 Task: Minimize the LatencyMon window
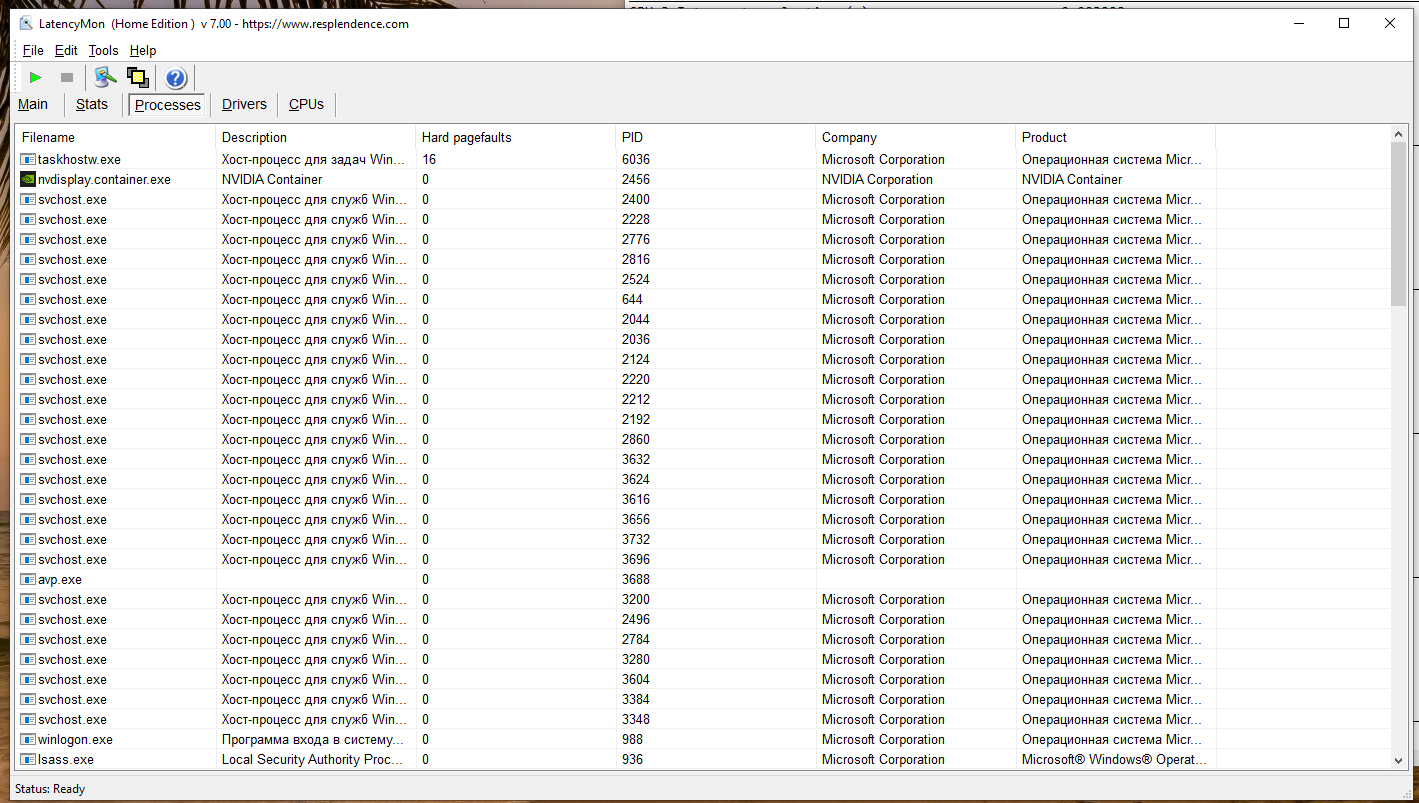[1298, 24]
